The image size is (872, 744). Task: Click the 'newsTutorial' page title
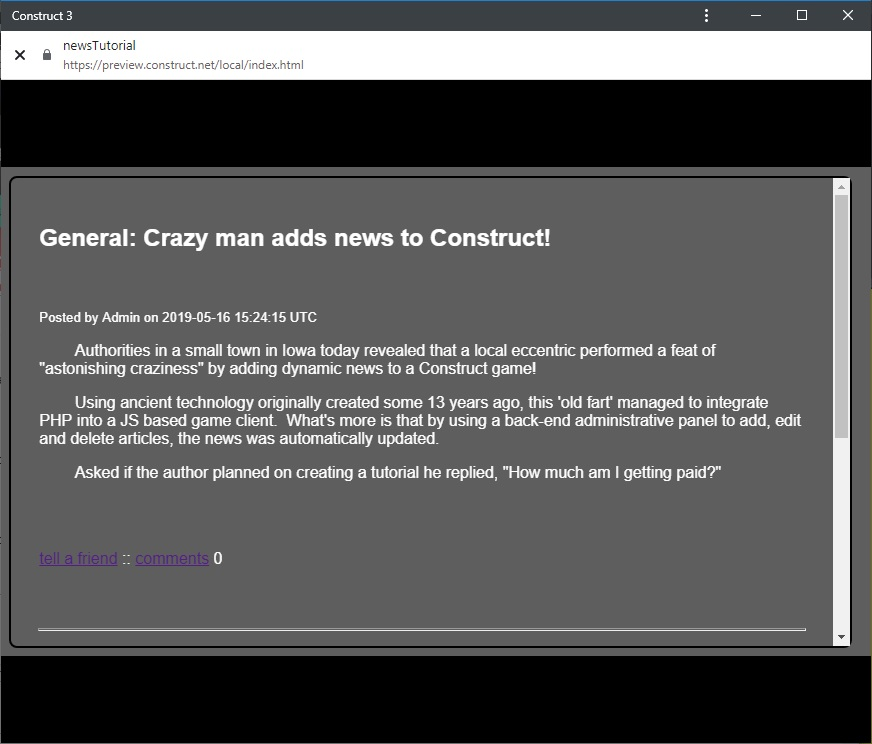(99, 46)
